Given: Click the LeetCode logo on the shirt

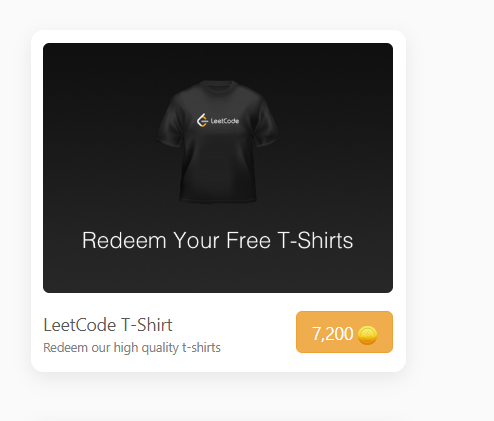Looking at the screenshot, I should click(x=202, y=120).
